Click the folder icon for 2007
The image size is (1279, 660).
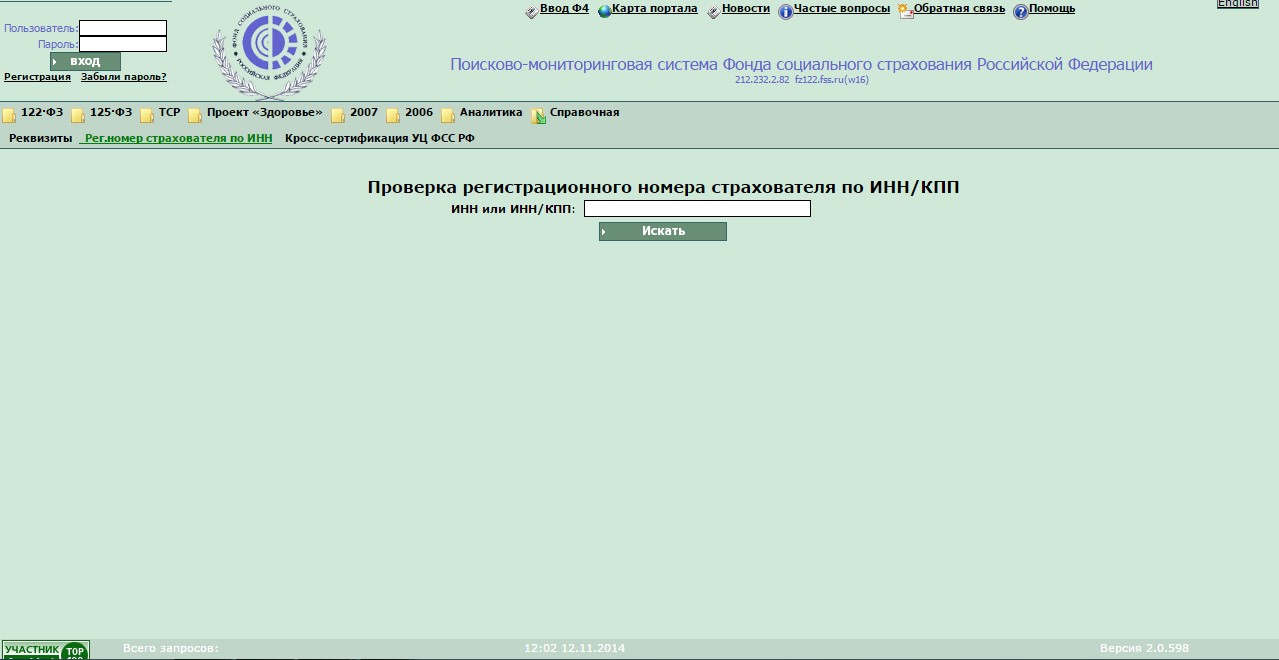pos(338,114)
